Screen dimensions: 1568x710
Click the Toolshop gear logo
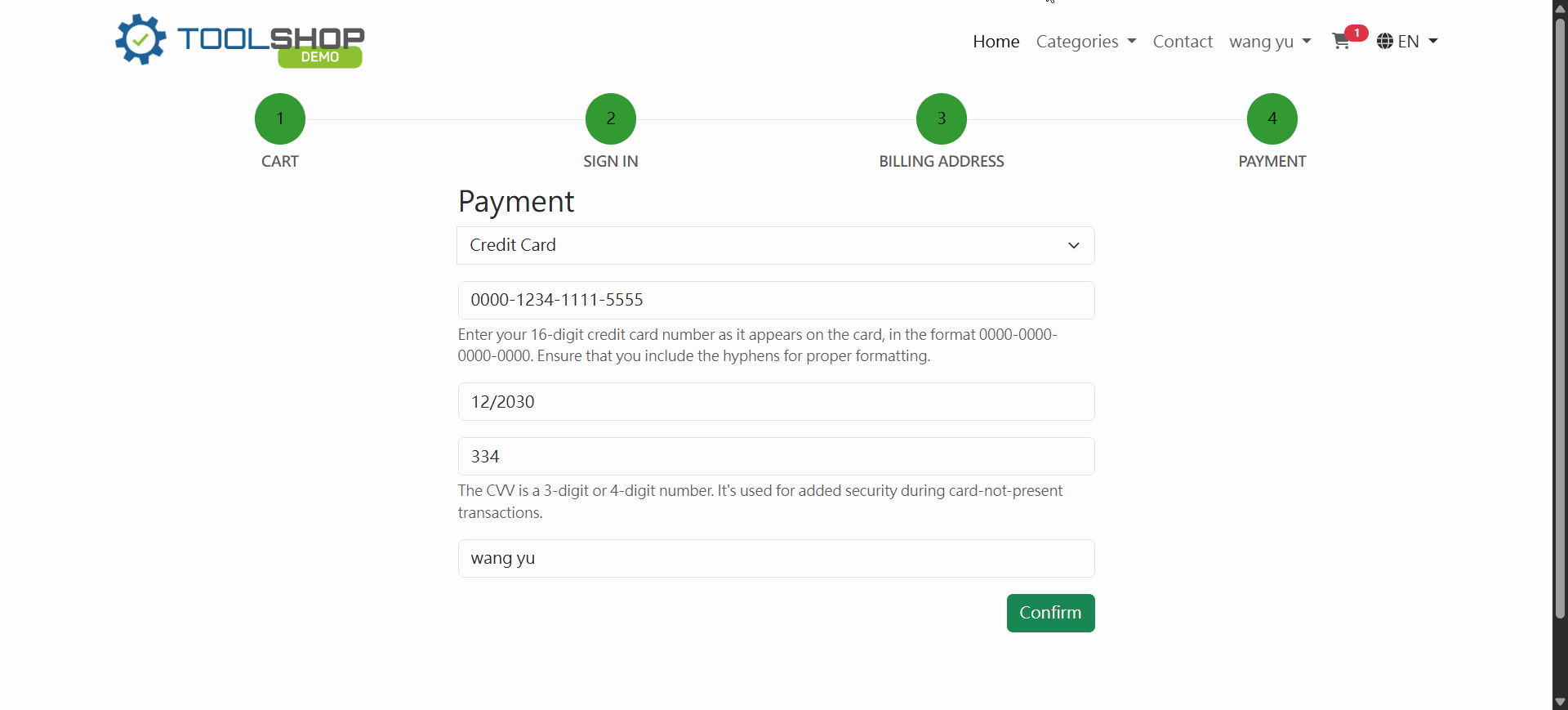point(140,39)
